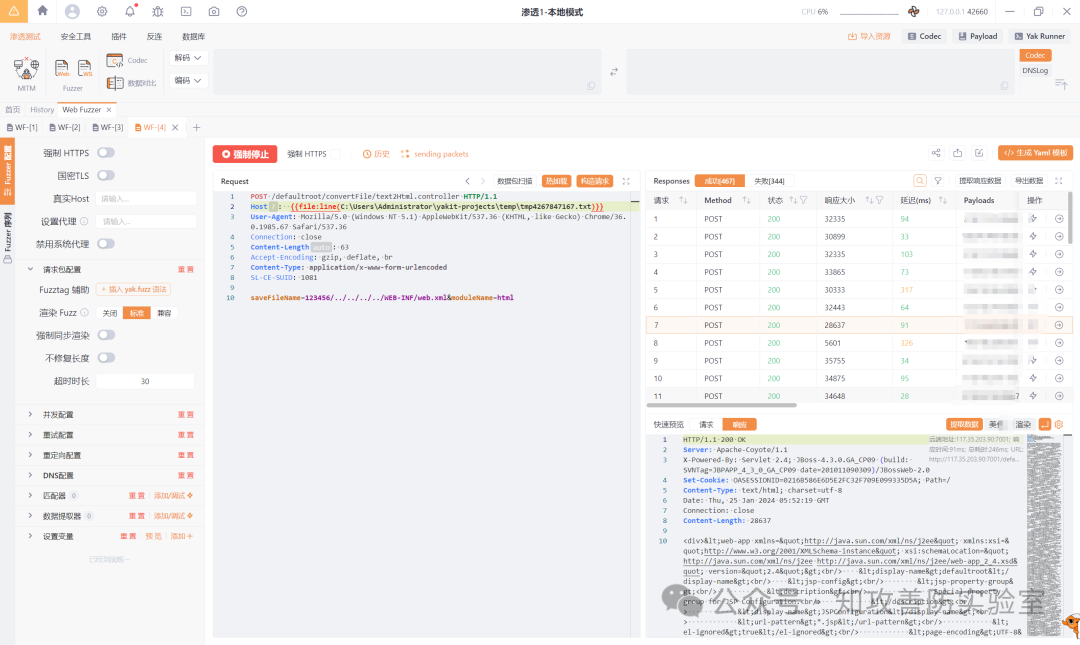Viewport: 1080px width, 645px height.
Task: Click the screenshot camera icon in the top bar
Action: [x=213, y=11]
